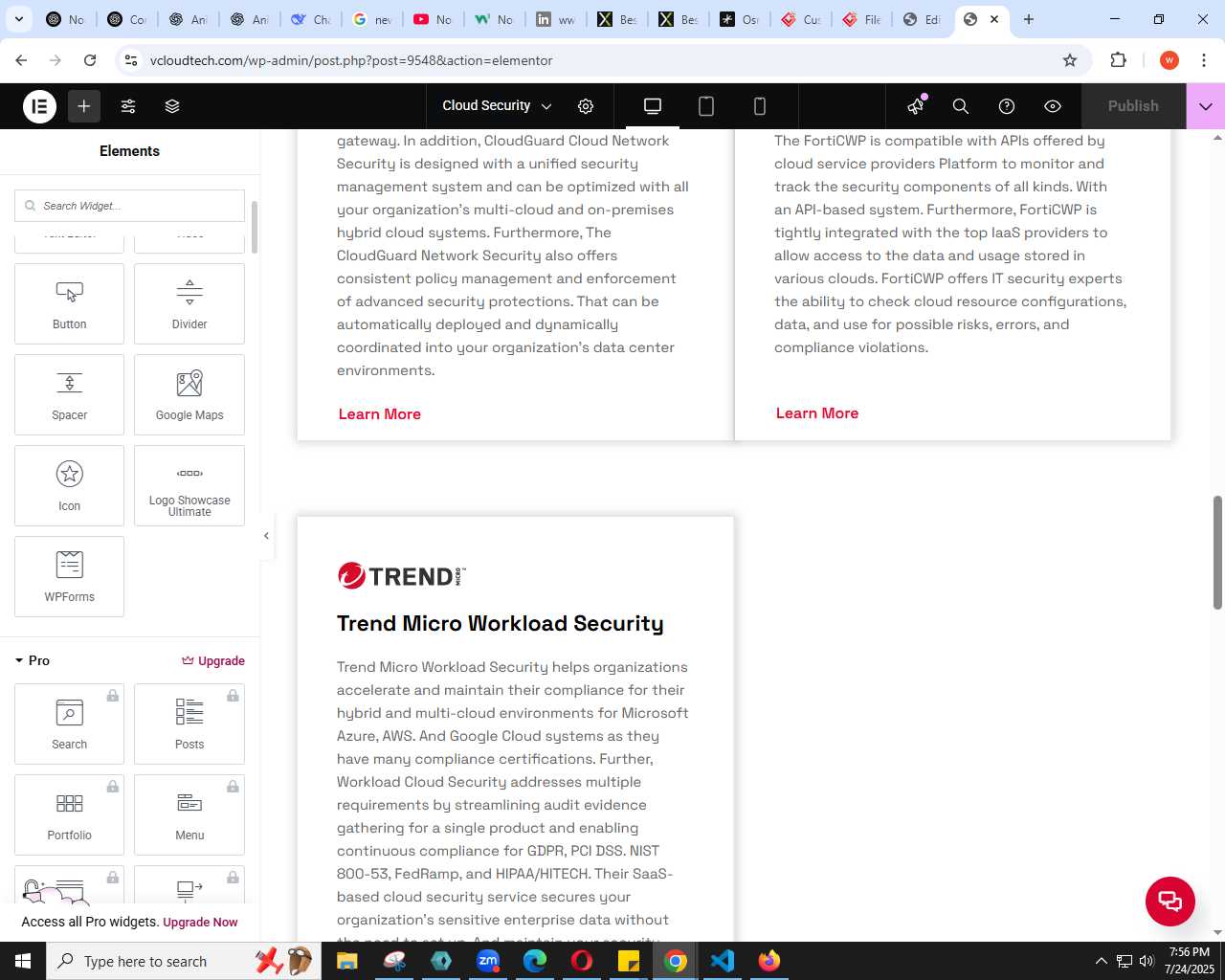Open Visual Studio Code from the taskbar

click(723, 961)
